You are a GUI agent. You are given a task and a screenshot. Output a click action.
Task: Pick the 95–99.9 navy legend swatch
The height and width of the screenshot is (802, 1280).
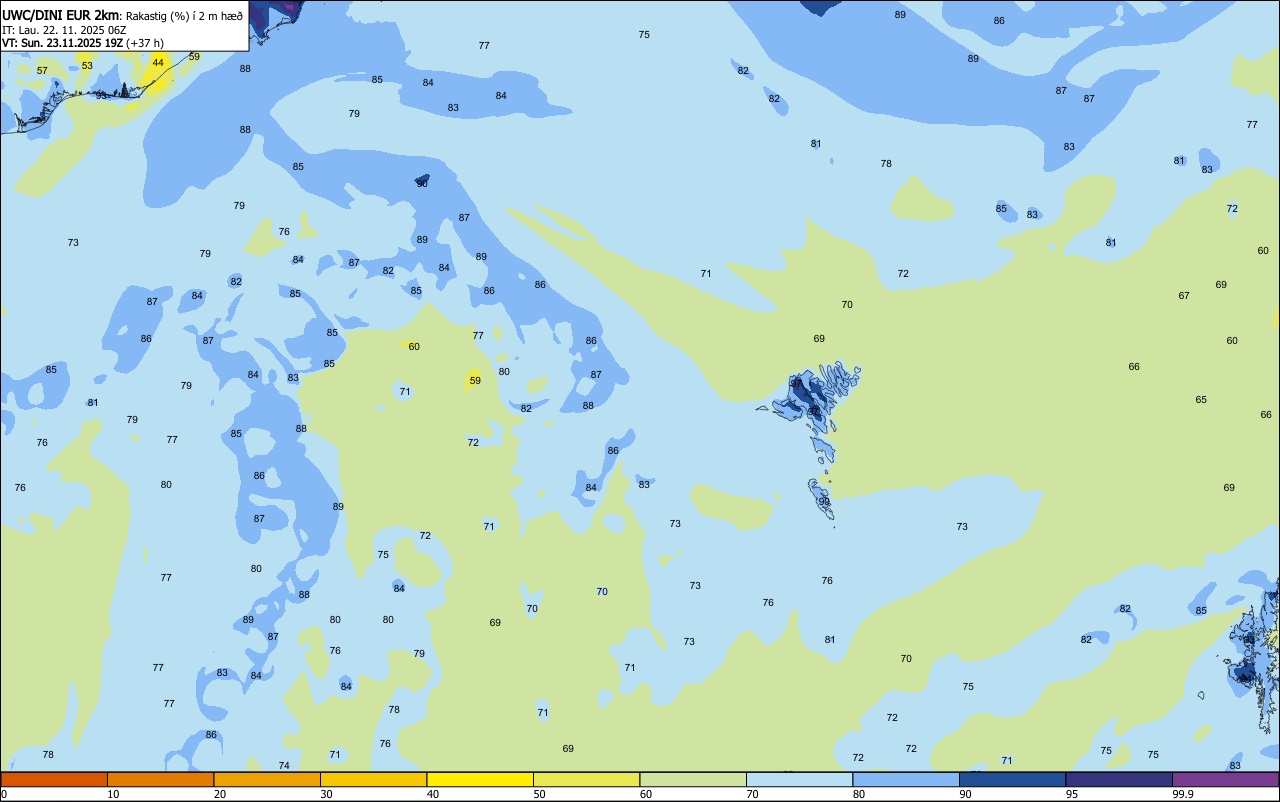(1119, 779)
